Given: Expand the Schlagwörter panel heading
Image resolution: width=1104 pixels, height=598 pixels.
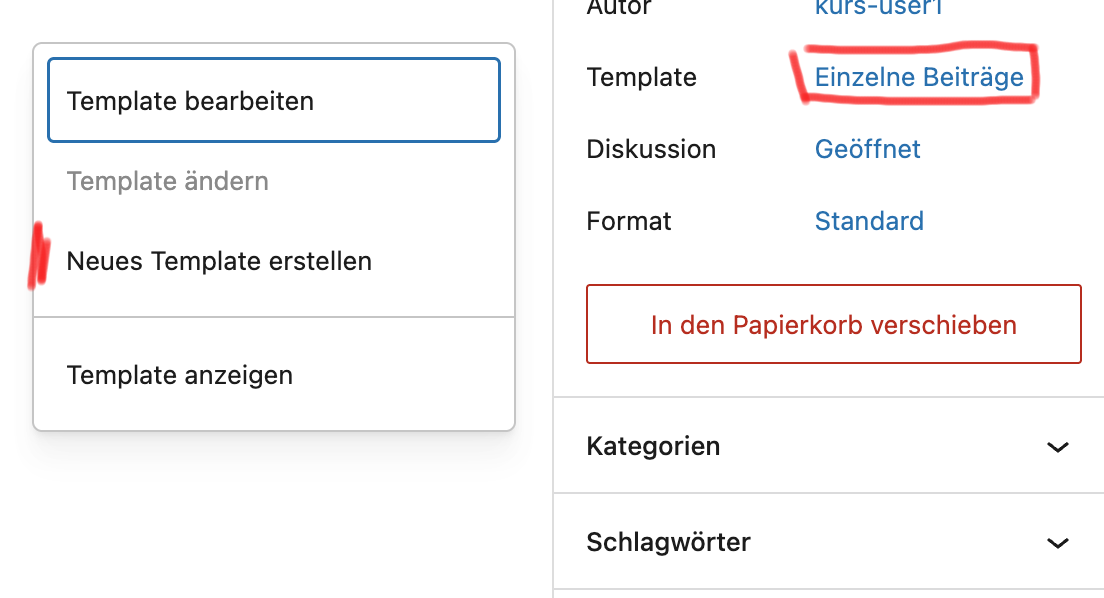Looking at the screenshot, I should tap(668, 542).
